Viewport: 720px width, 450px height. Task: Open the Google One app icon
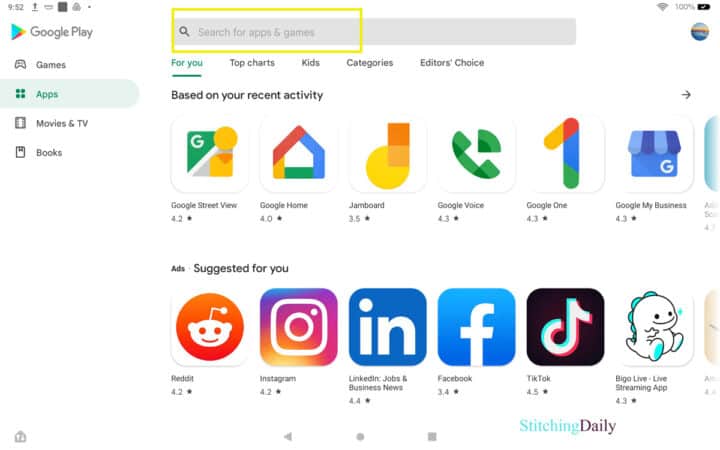(x=565, y=154)
